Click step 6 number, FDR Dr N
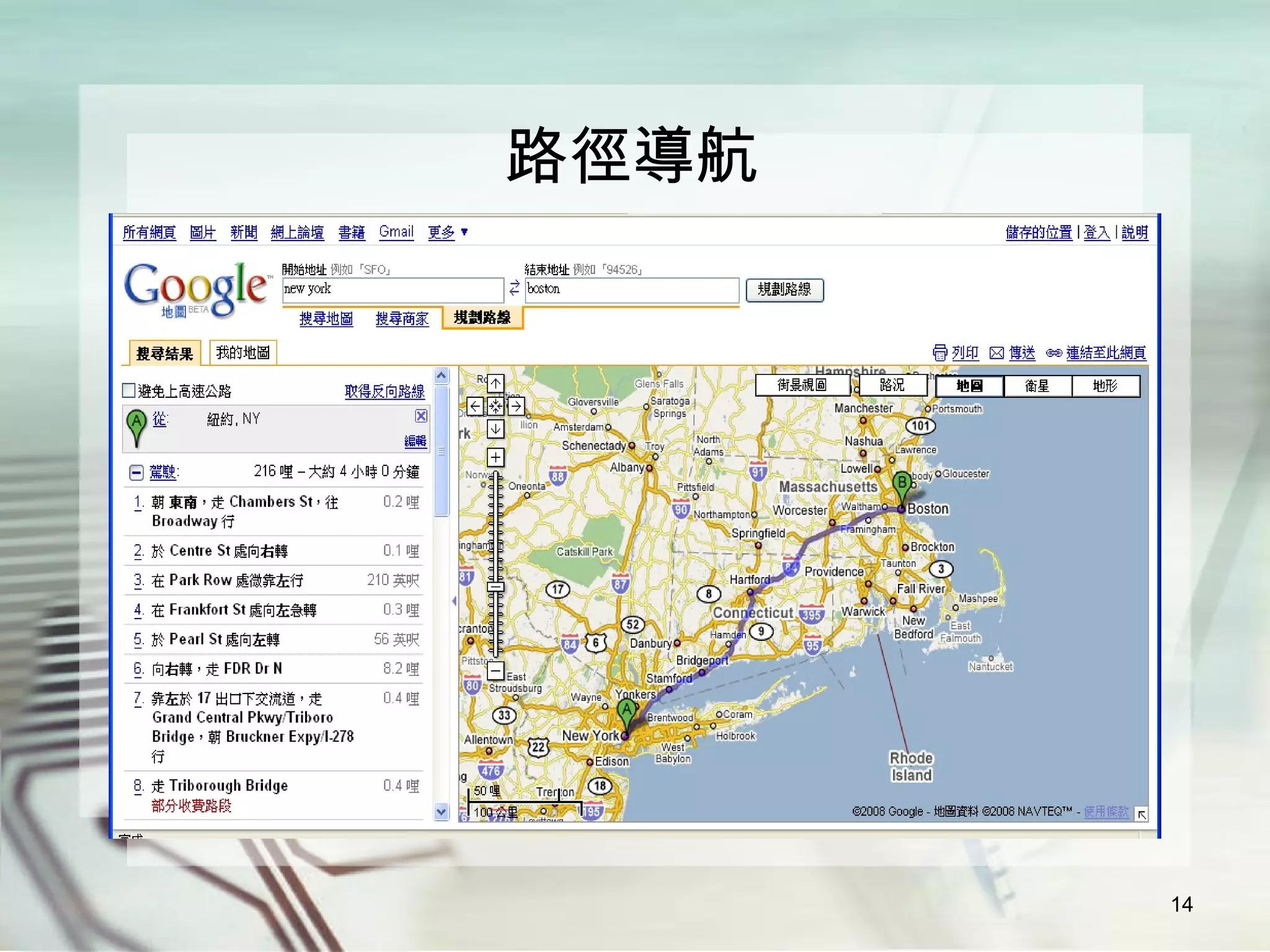The image size is (1270, 952). tap(139, 669)
